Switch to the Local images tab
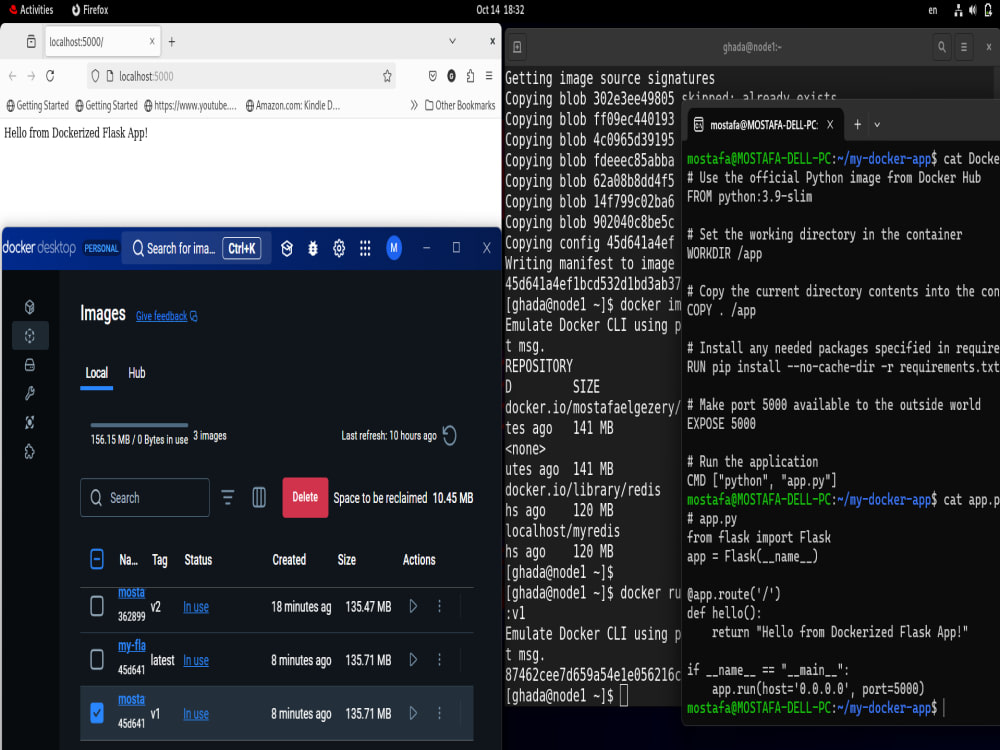 96,373
